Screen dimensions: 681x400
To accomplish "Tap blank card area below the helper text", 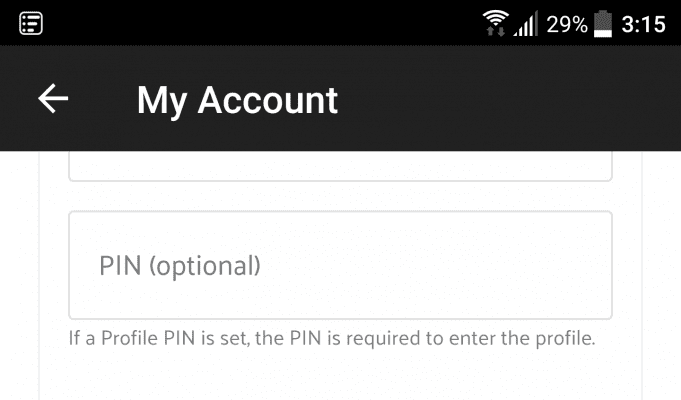I will [340, 376].
